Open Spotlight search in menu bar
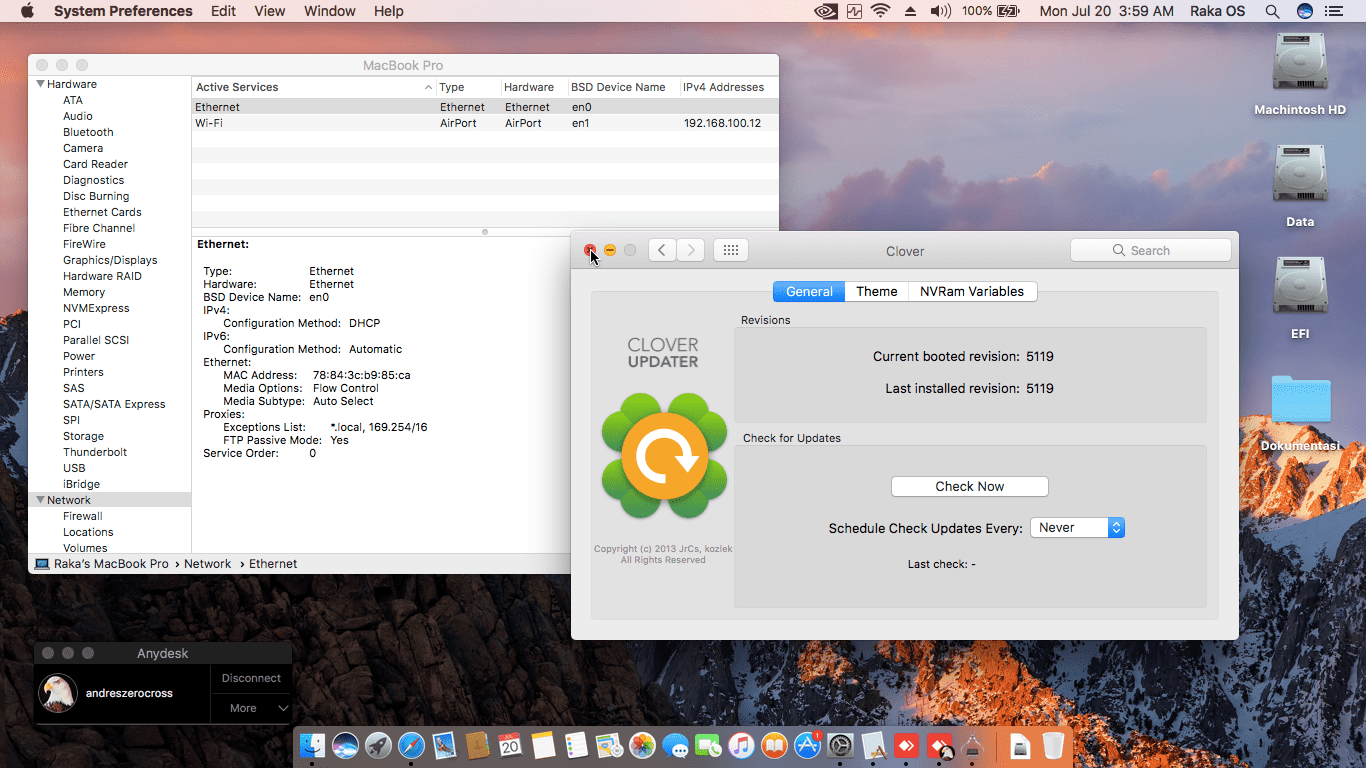 (1272, 11)
